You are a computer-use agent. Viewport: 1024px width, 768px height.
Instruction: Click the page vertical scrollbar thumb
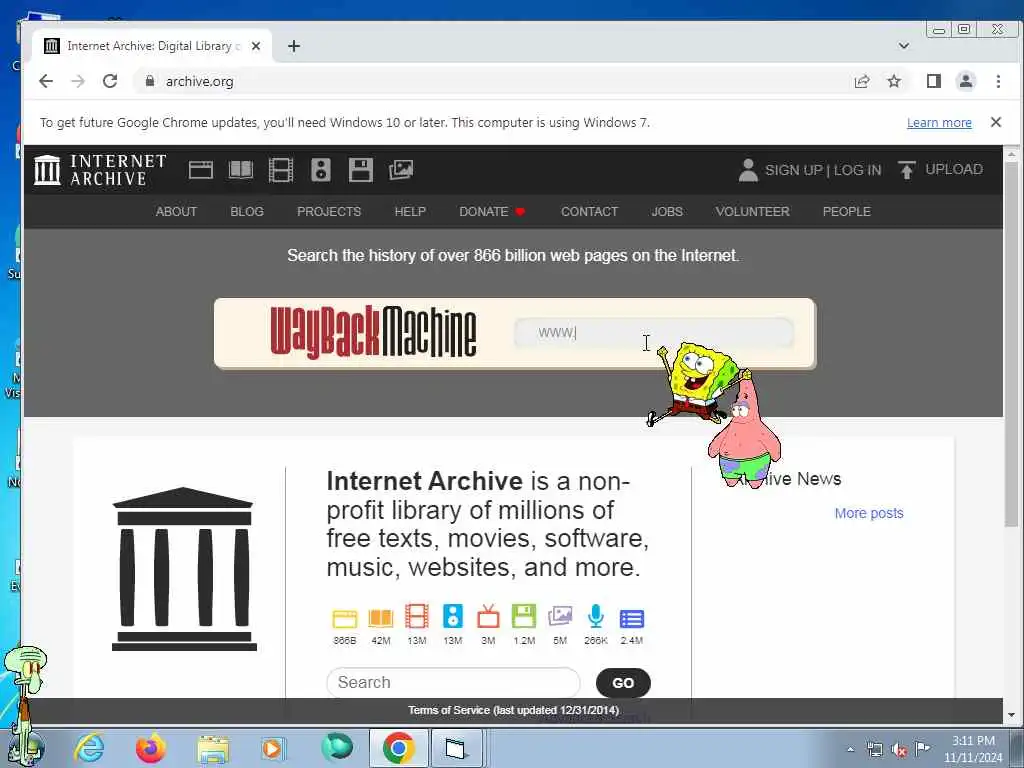click(1012, 346)
